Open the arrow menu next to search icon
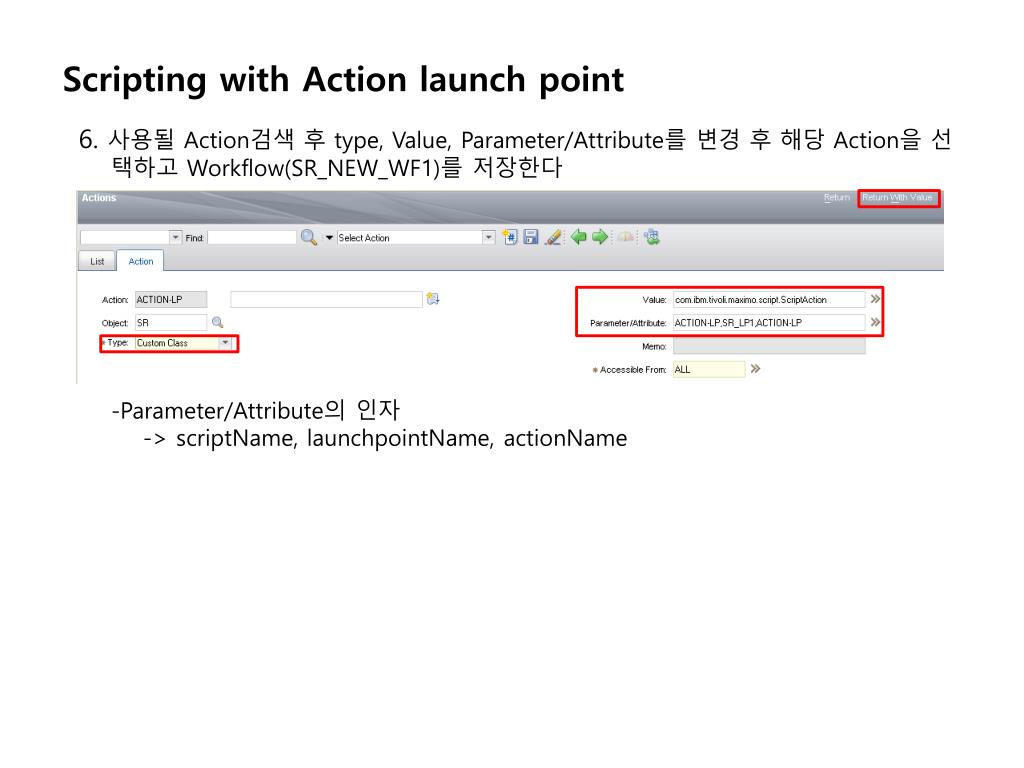1024x768 pixels. tap(329, 238)
